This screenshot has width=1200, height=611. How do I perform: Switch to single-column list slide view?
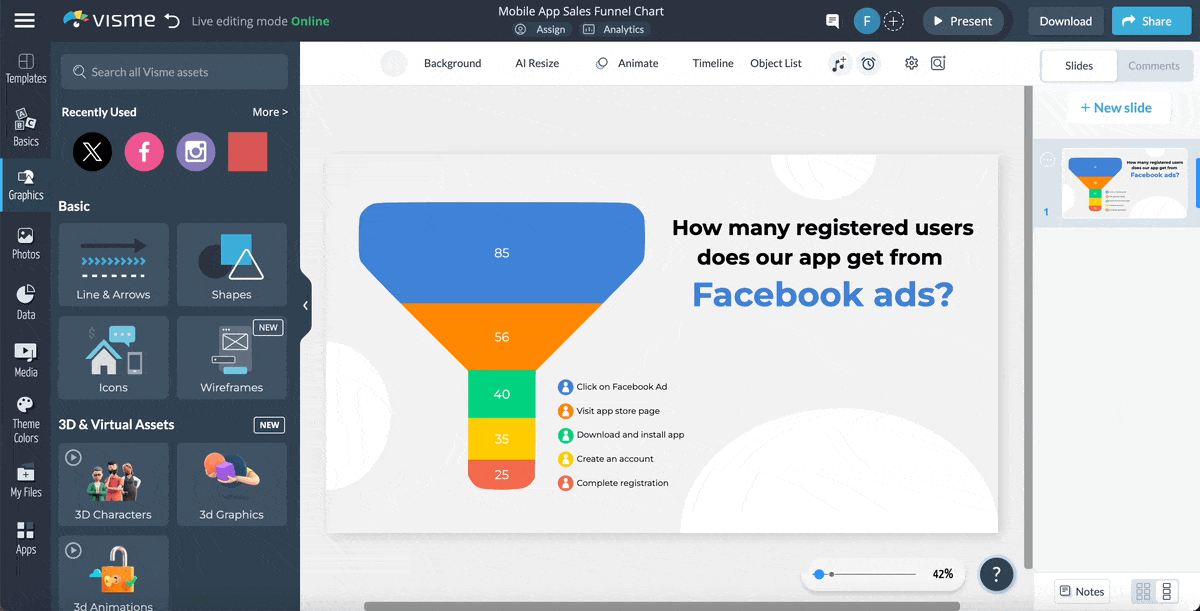tap(1167, 591)
